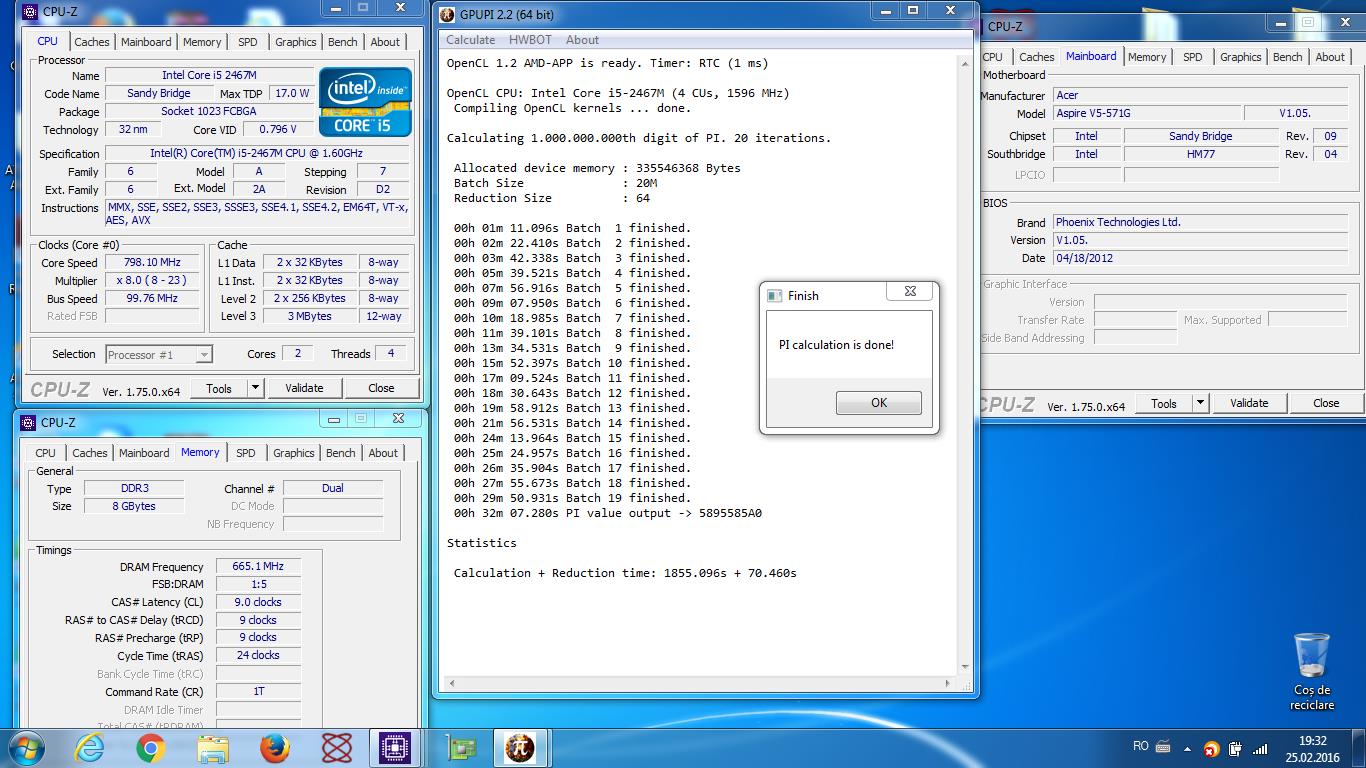1366x768 pixels.
Task: Open Memory tab in top-left CPU-Z
Action: 202,42
